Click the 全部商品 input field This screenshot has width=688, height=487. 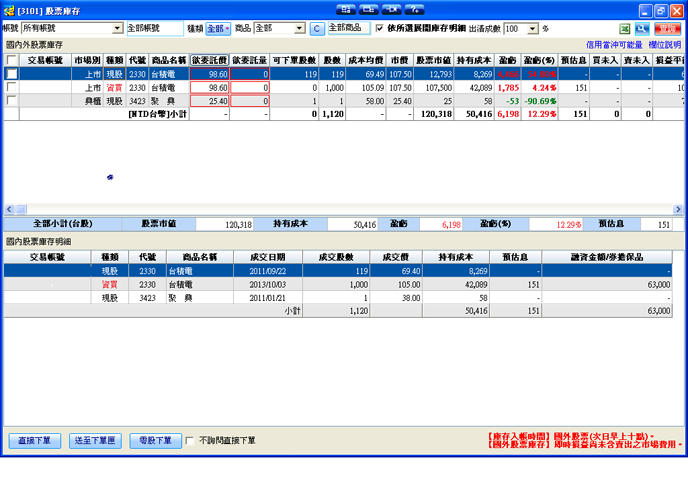click(347, 29)
